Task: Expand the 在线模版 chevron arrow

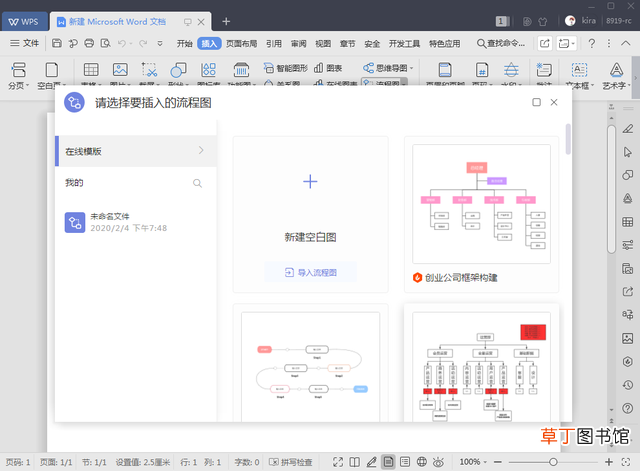Action: 201,150
